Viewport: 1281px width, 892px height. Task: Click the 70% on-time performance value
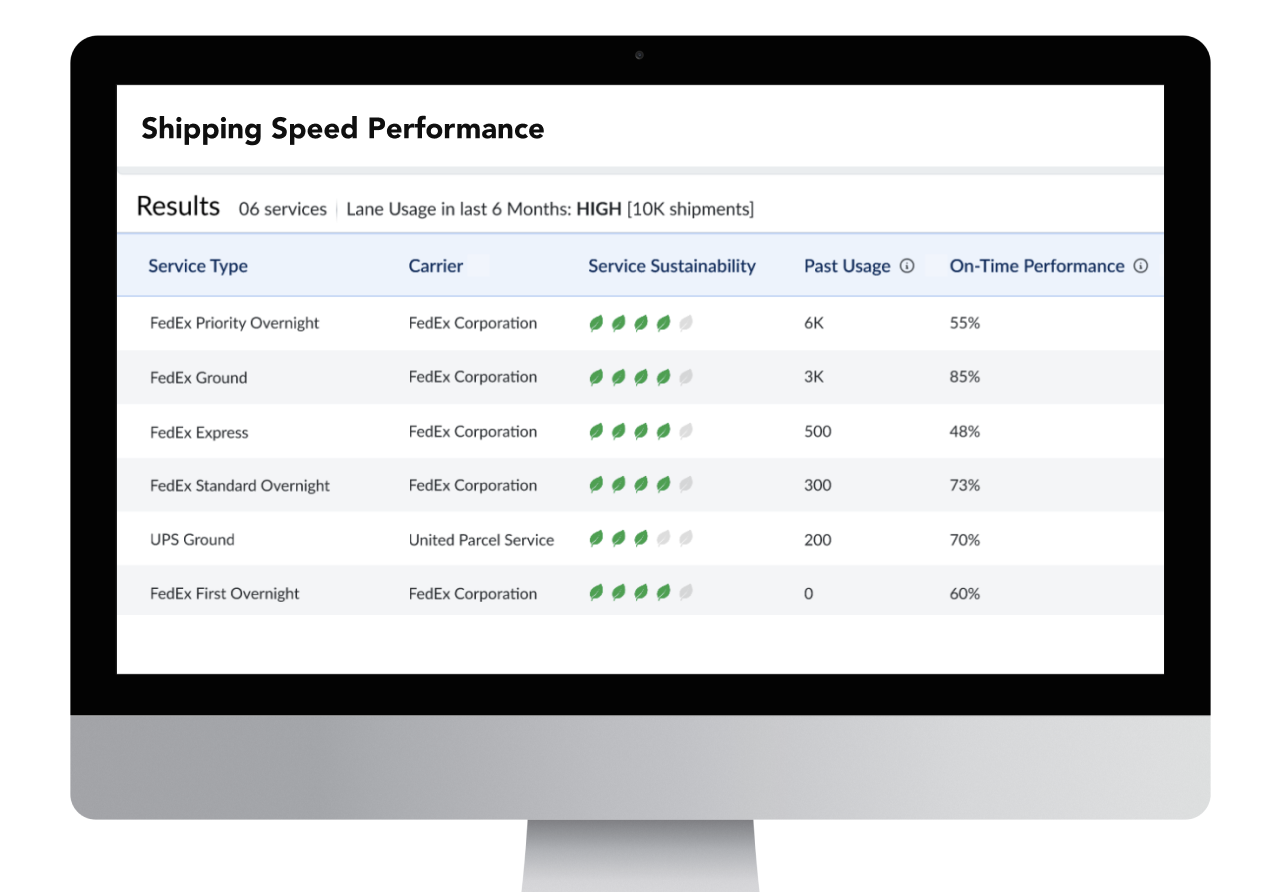click(x=965, y=539)
